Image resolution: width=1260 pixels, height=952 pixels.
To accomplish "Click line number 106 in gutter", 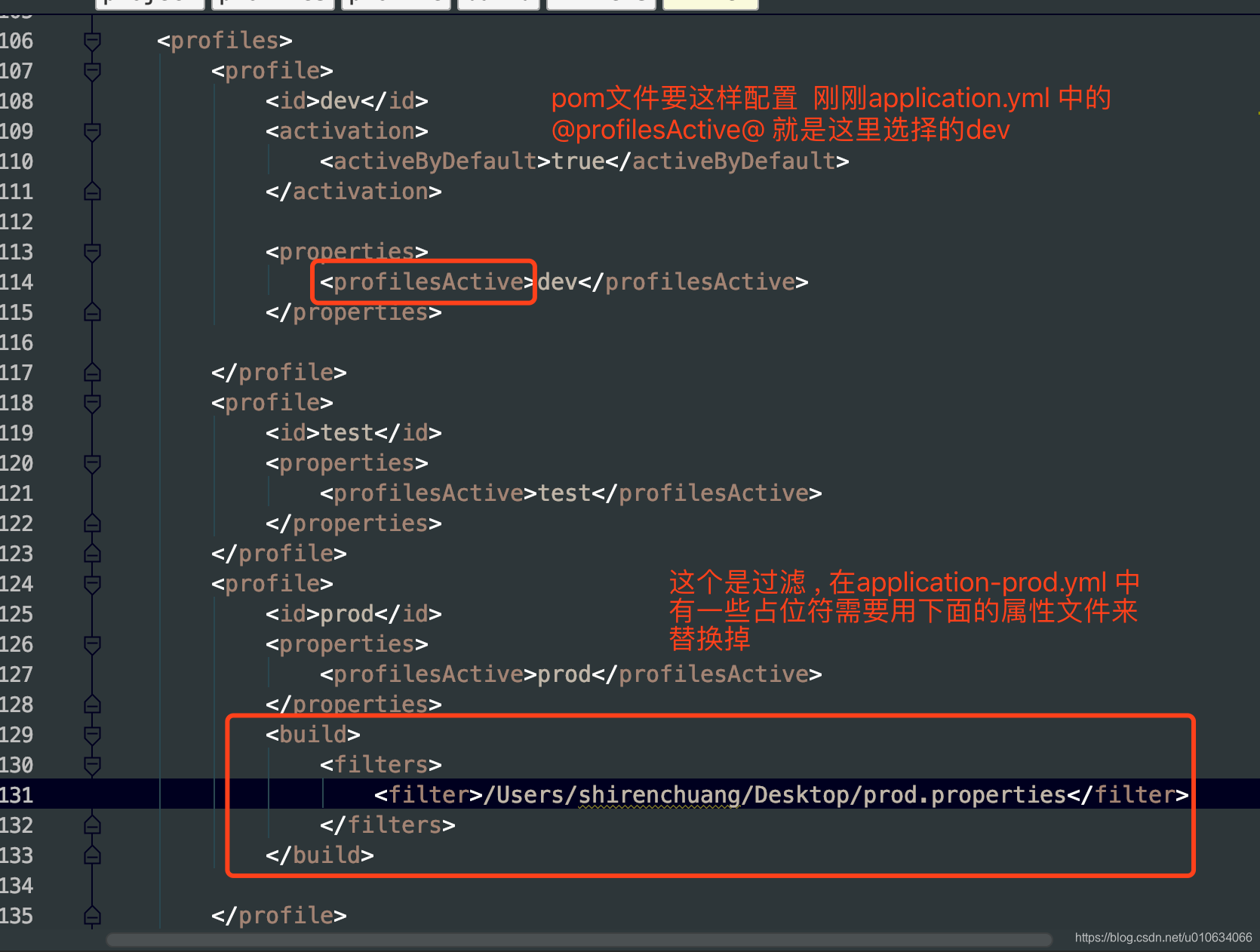I will tap(17, 41).
